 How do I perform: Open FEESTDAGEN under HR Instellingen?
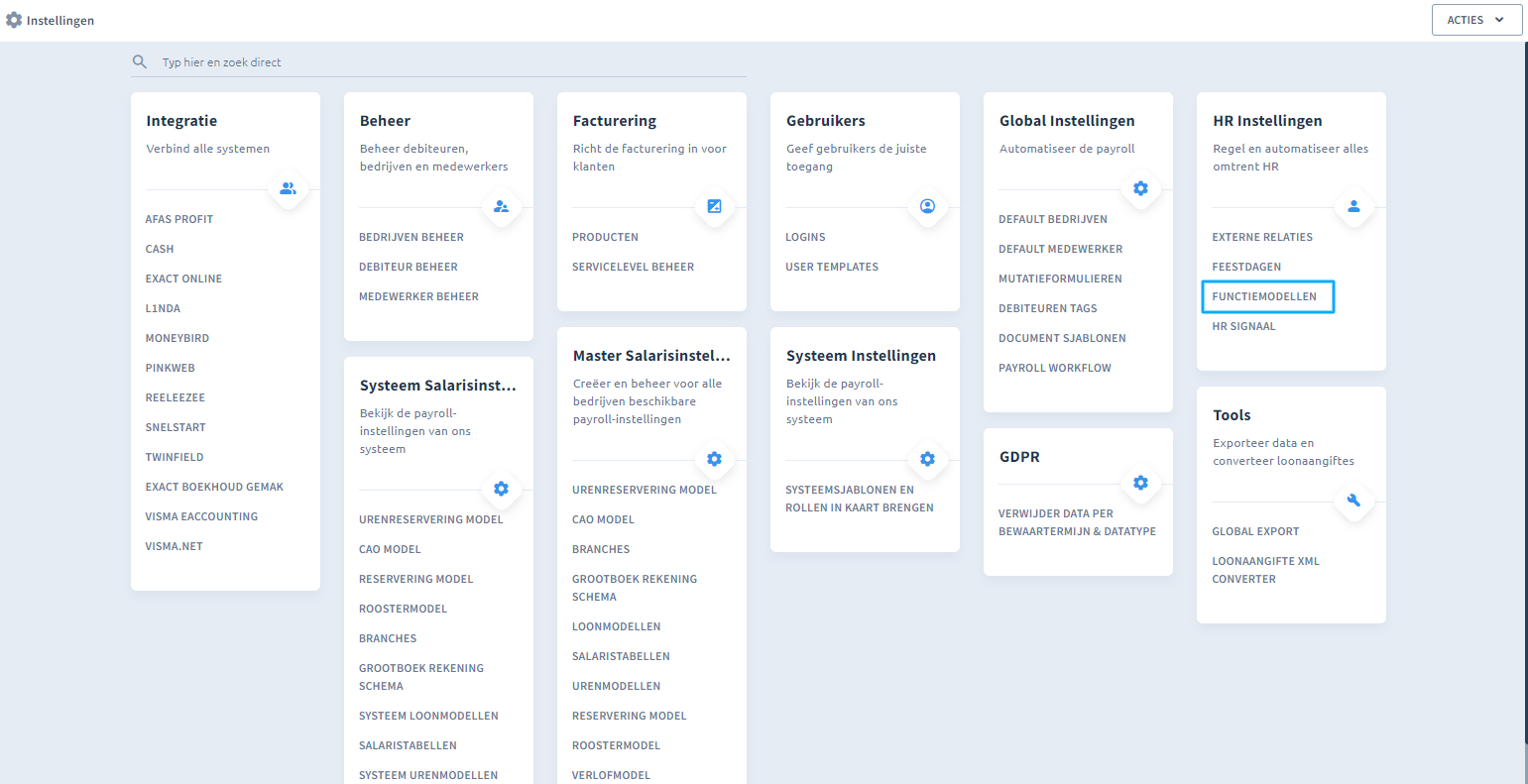(1246, 267)
